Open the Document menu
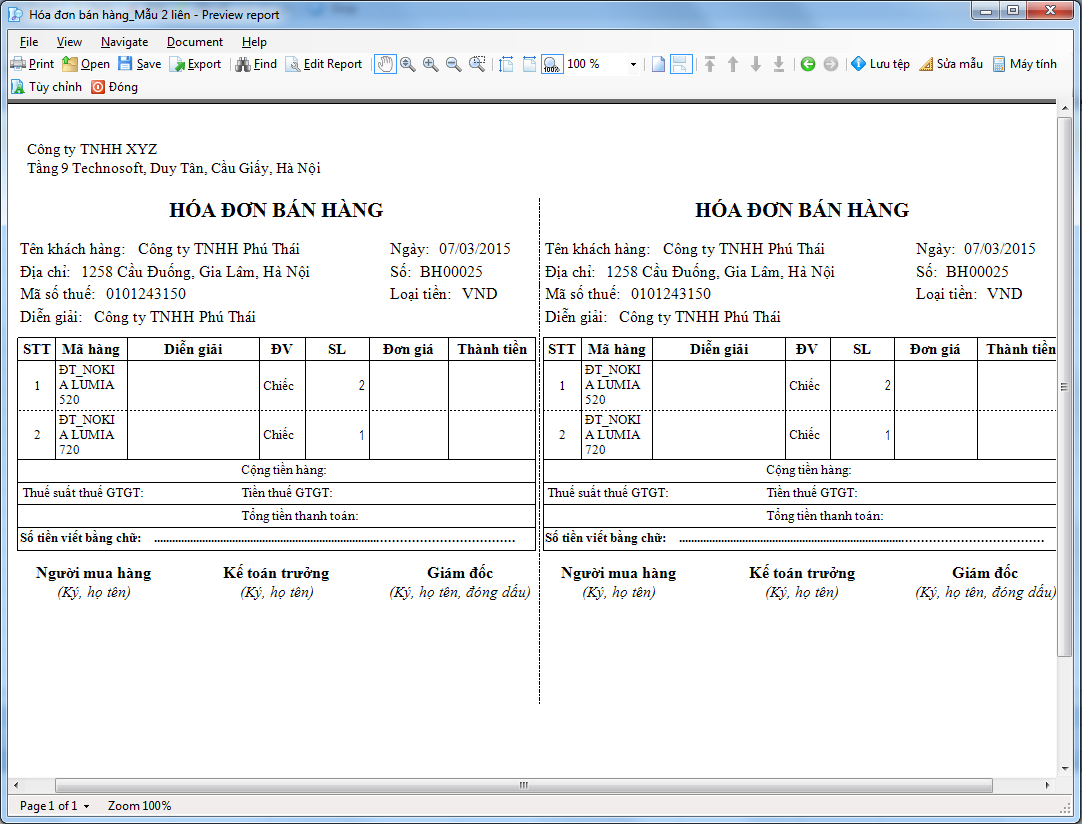This screenshot has height=824, width=1082. [194, 42]
